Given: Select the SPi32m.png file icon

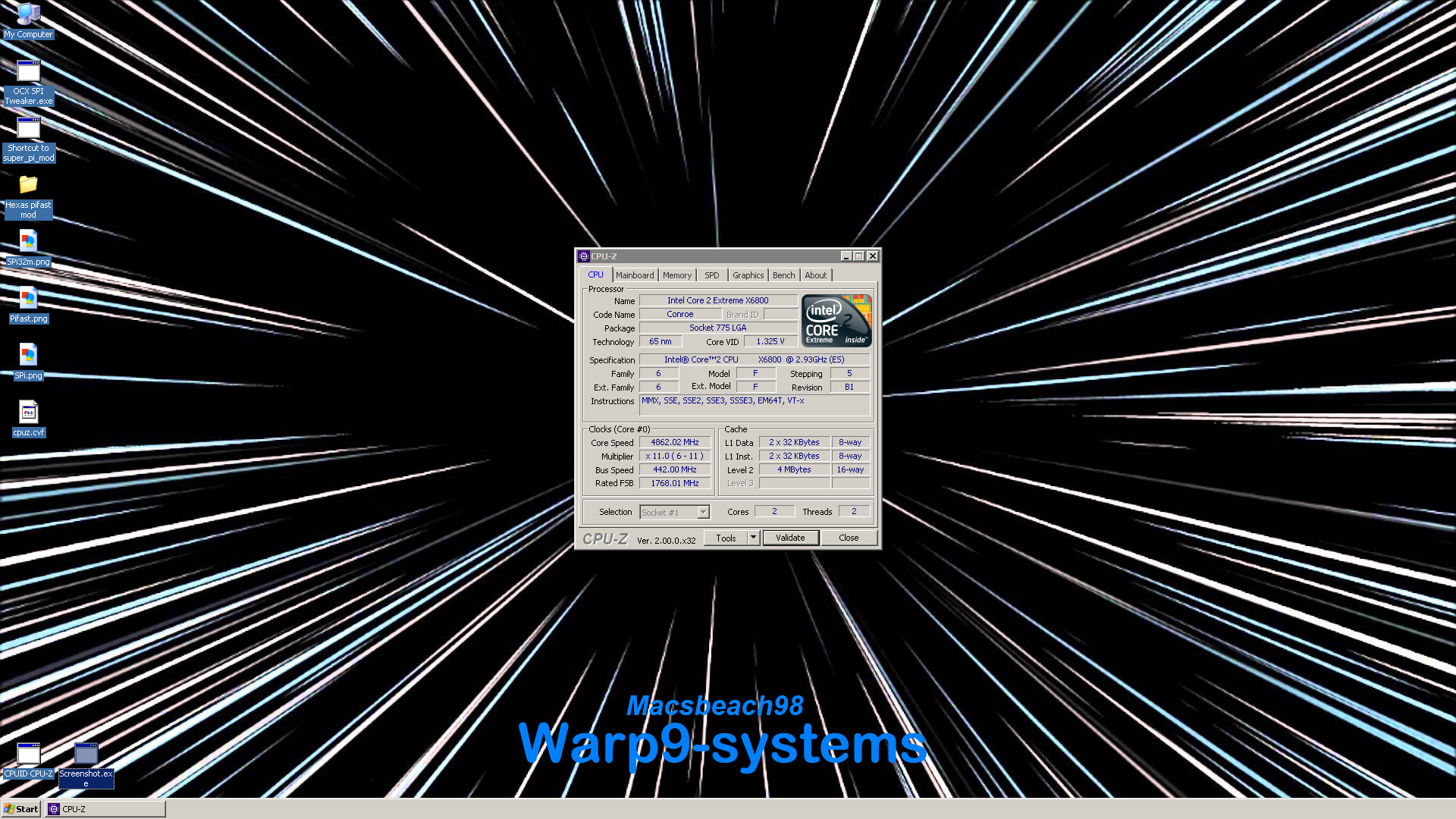Looking at the screenshot, I should (x=28, y=249).
